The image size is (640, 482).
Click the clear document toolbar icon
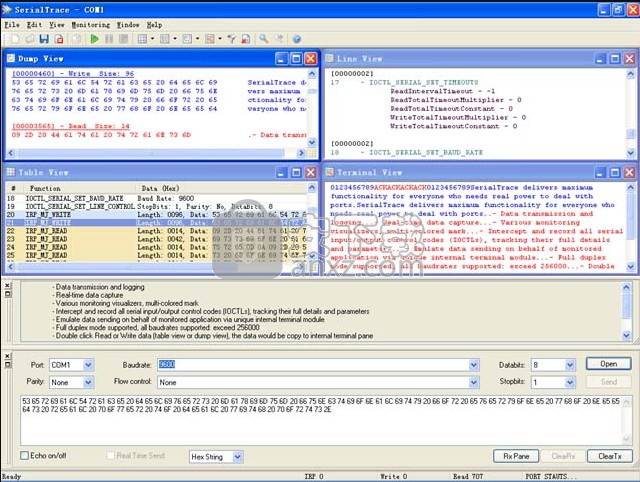click(x=246, y=39)
